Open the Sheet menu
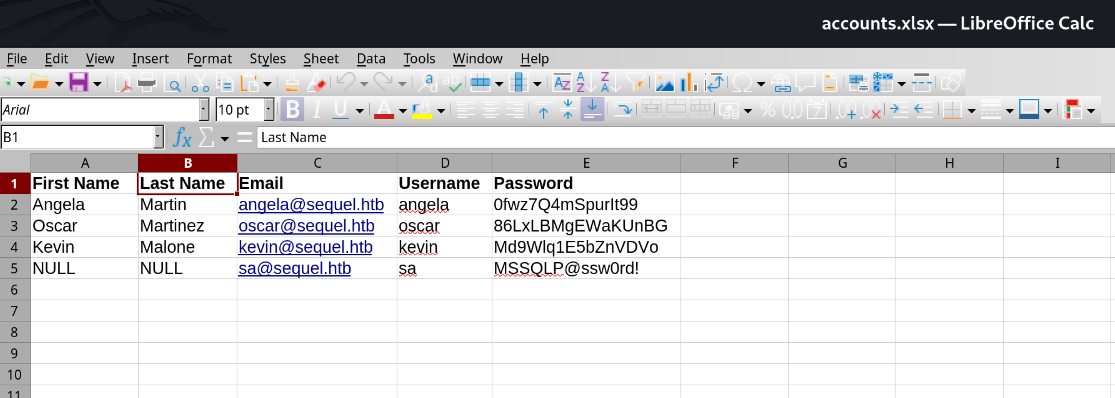The image size is (1115, 398). coord(321,58)
